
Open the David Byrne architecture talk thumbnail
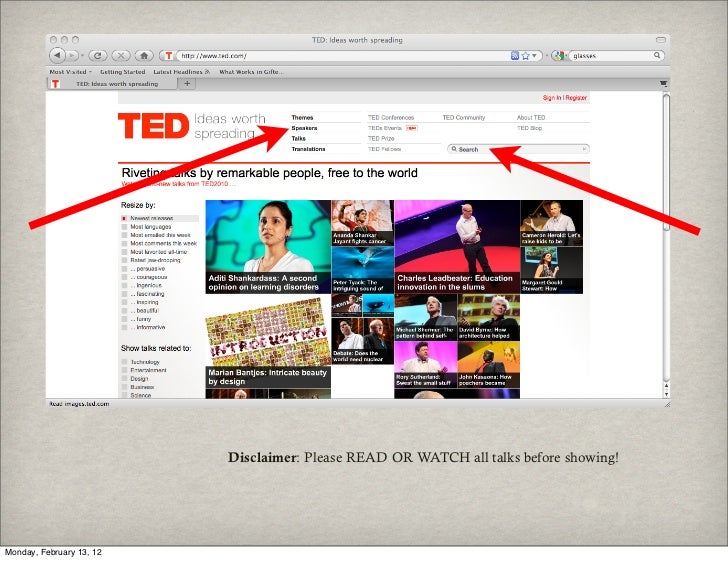point(488,318)
